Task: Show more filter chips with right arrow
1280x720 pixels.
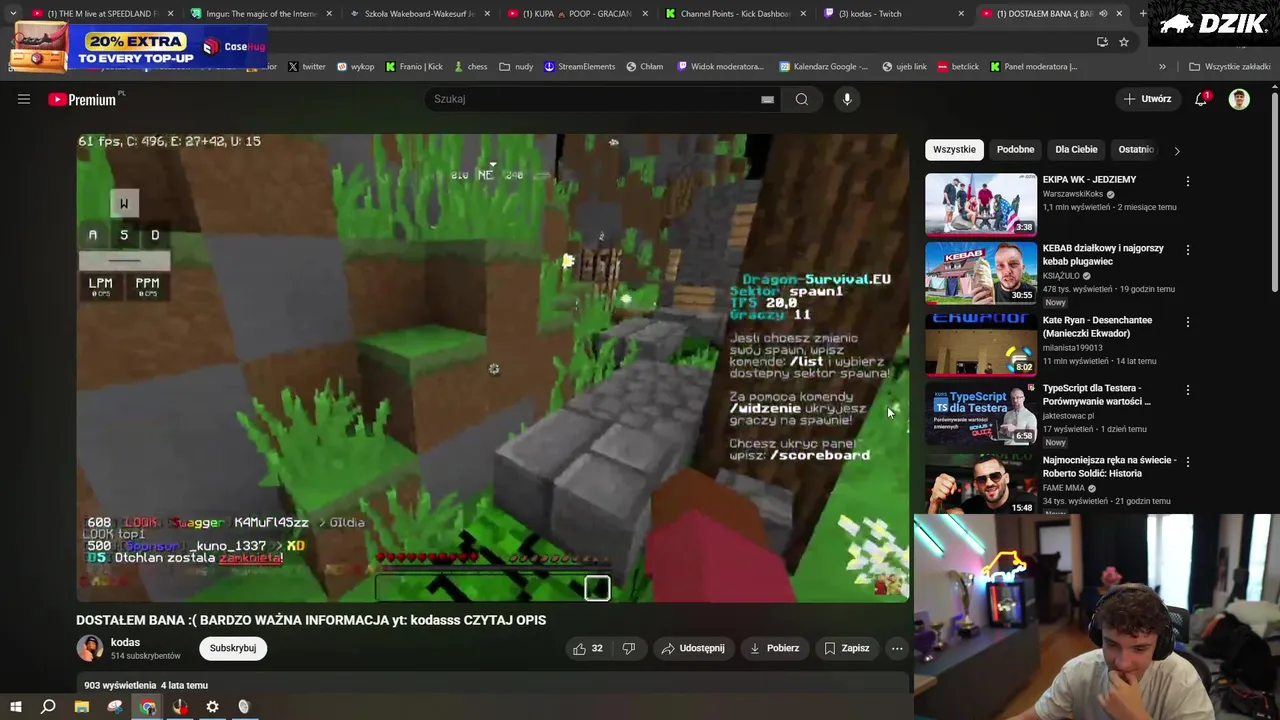Action: [1177, 151]
